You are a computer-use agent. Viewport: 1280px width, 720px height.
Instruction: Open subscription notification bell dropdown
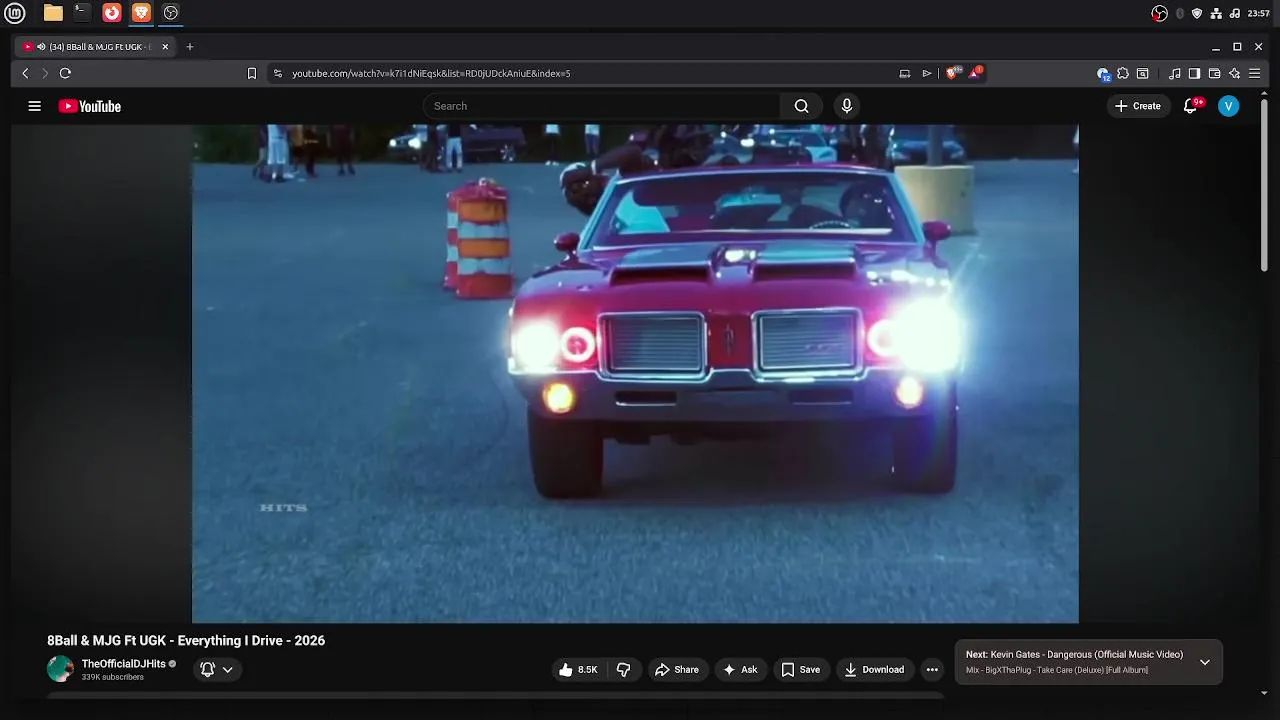[x=217, y=670]
